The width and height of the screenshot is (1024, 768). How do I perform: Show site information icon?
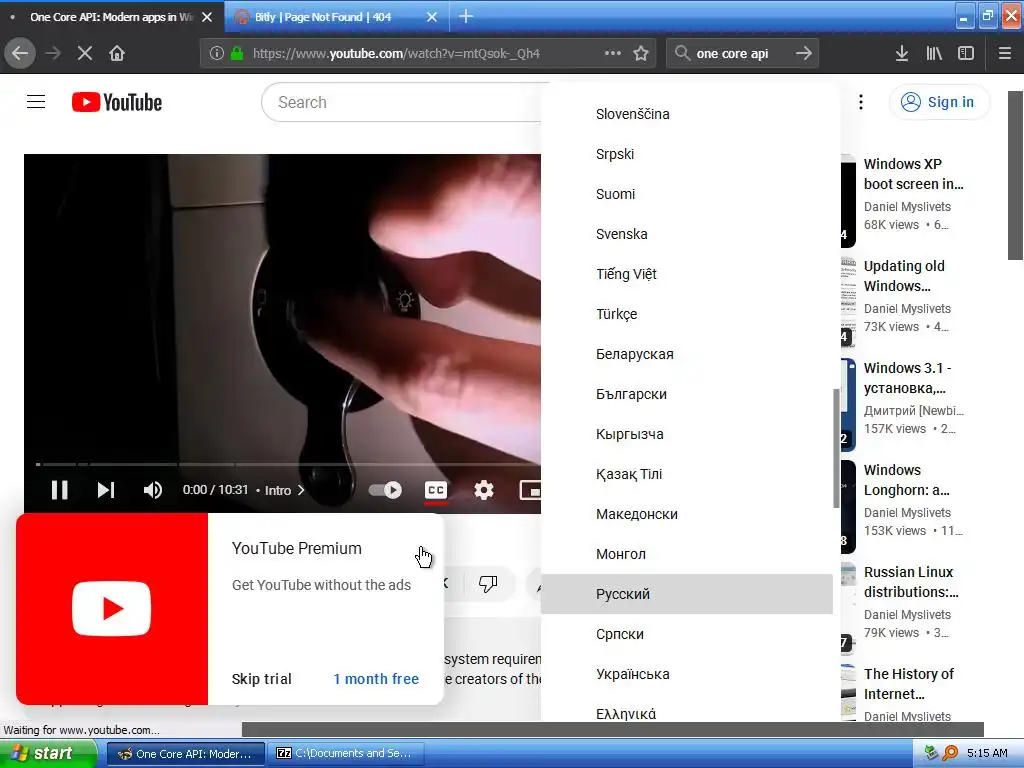point(217,53)
